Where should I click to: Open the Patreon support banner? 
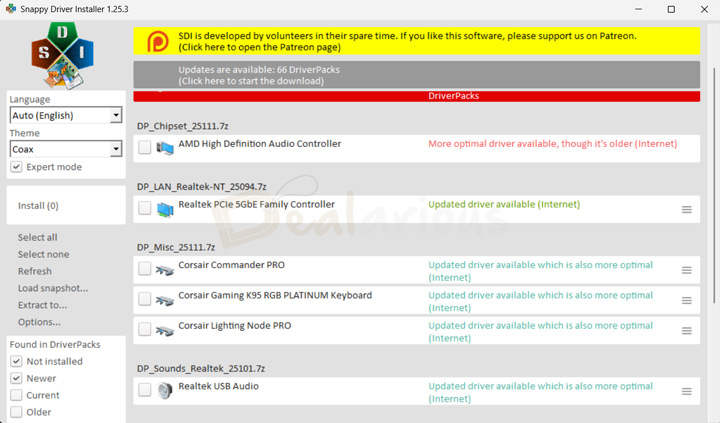(x=416, y=41)
